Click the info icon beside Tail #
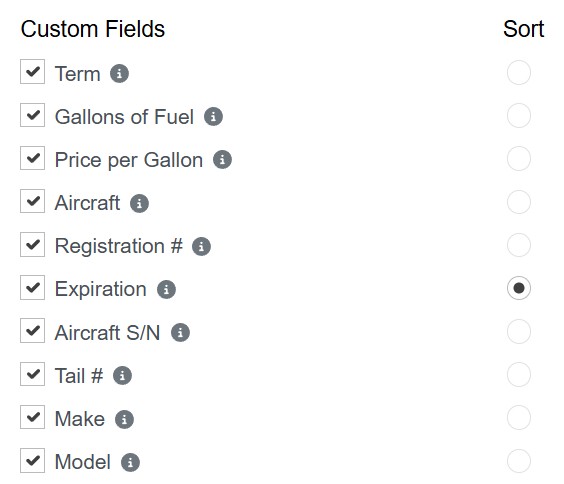 point(122,376)
